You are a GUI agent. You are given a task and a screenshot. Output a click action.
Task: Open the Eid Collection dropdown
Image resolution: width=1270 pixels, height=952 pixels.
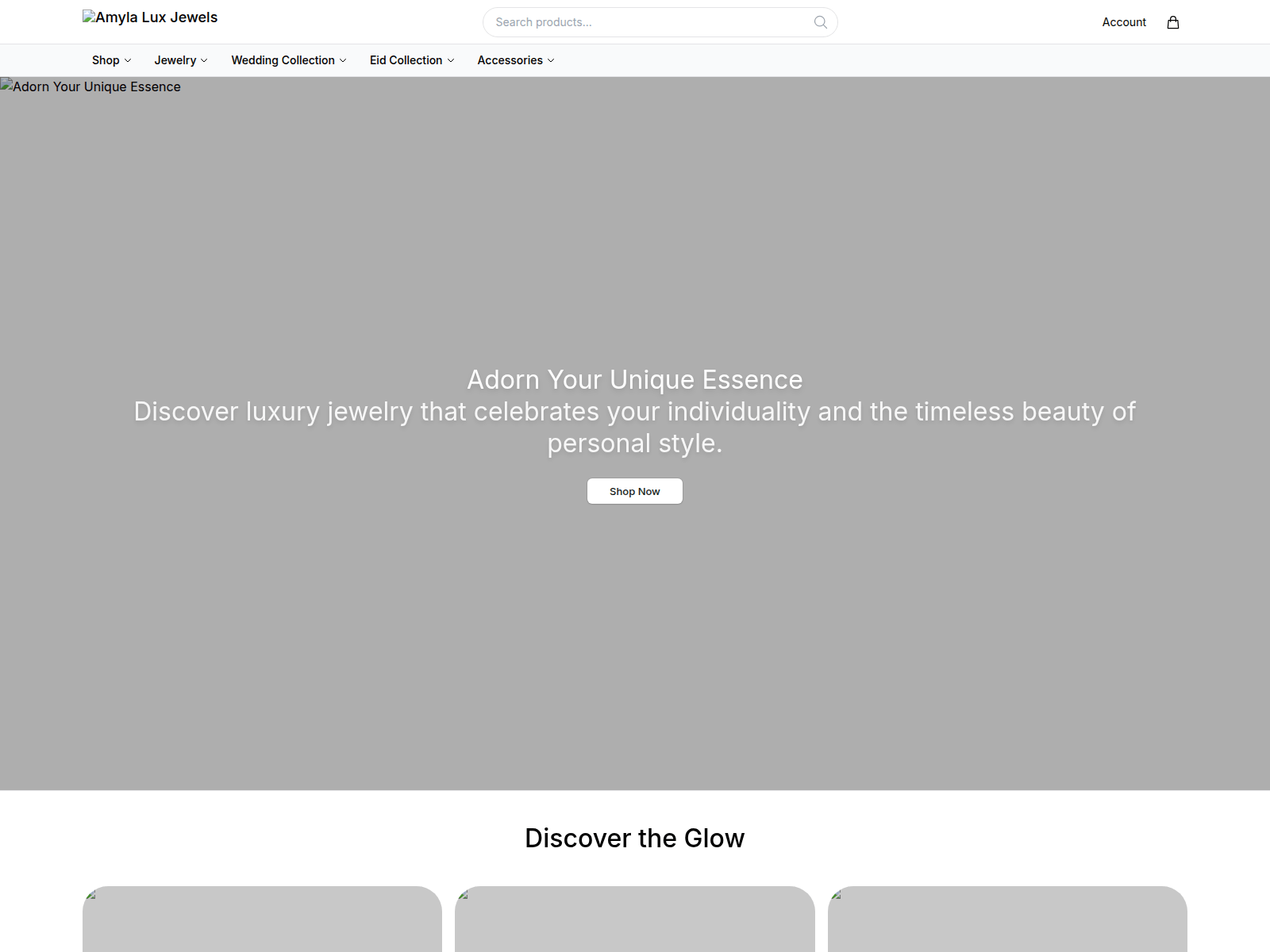click(x=412, y=60)
